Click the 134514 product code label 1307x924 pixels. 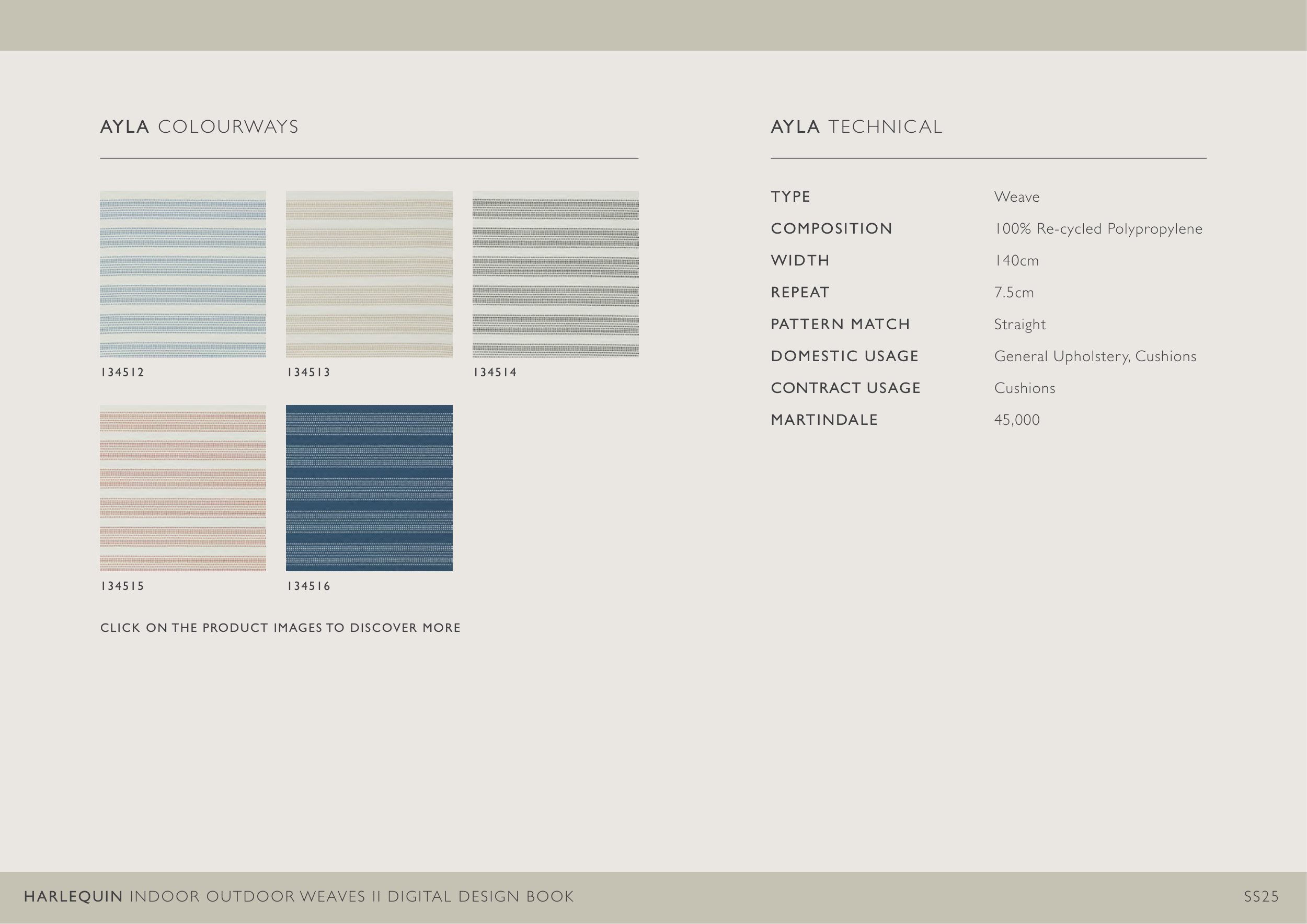tap(495, 373)
